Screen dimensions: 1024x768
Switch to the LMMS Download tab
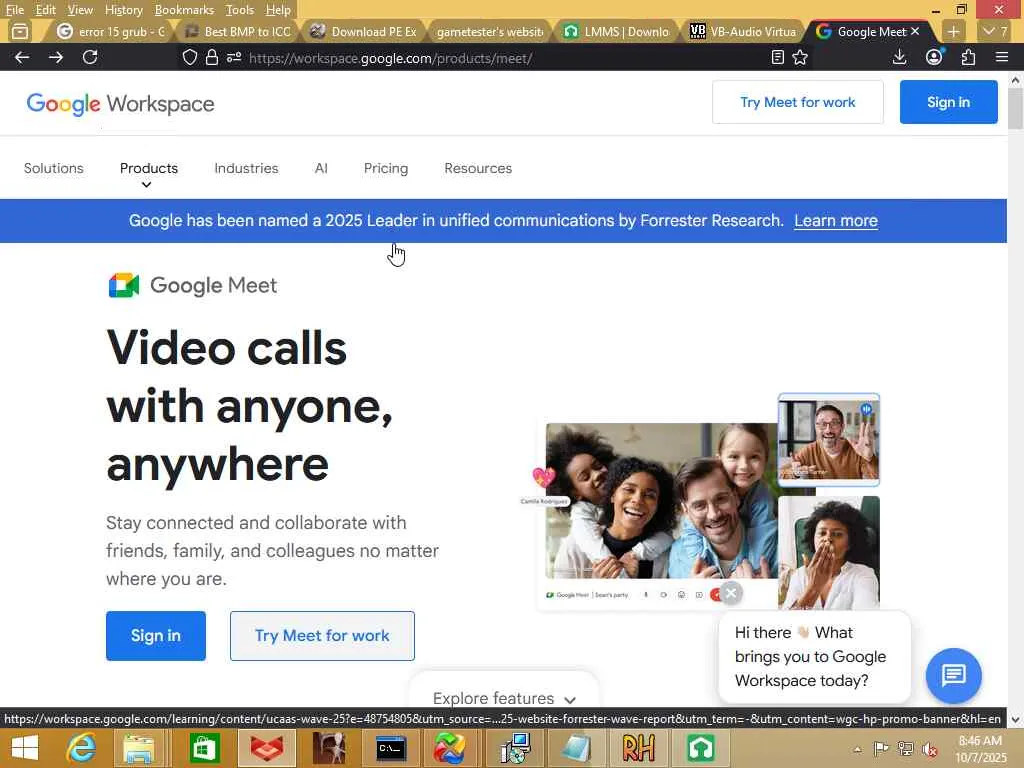617,31
